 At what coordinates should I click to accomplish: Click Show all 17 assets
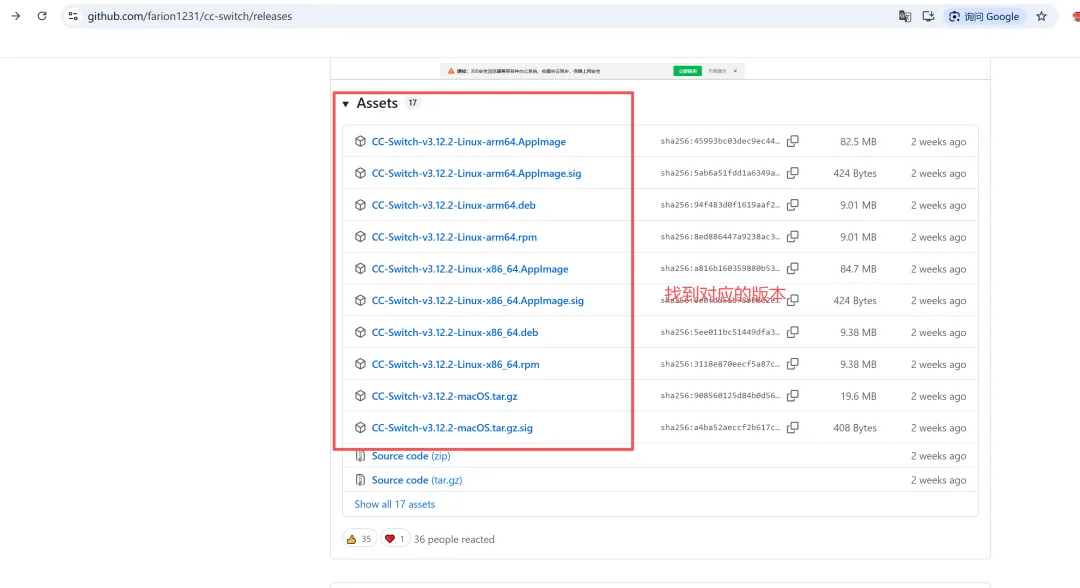coord(395,504)
